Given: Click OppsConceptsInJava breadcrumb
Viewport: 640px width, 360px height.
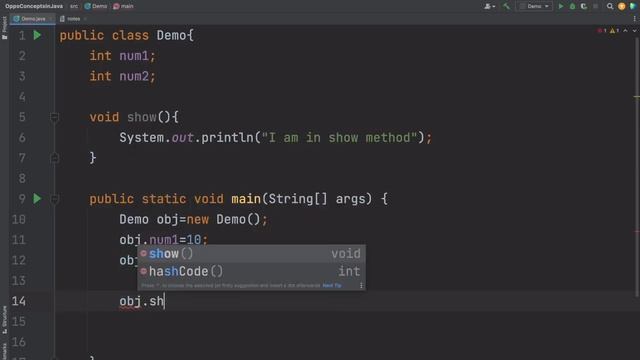Looking at the screenshot, I should pyautogui.click(x=34, y=6).
